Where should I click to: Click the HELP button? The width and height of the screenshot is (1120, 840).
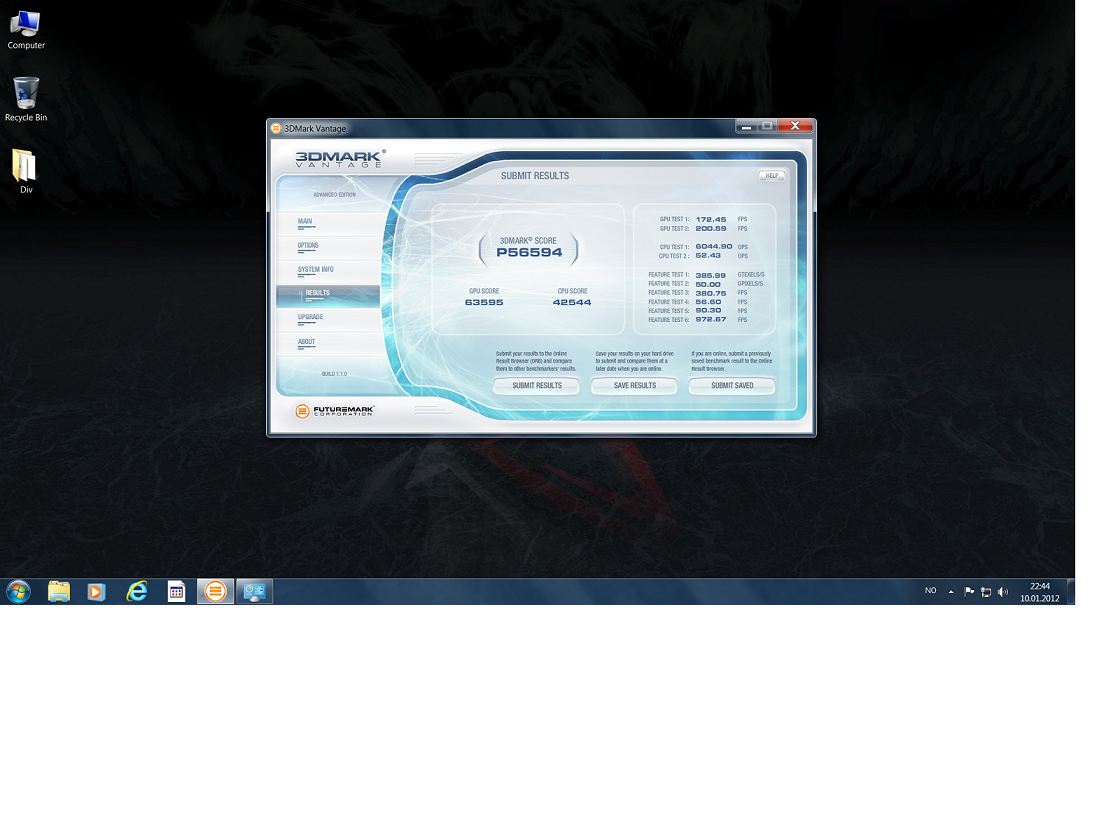pyautogui.click(x=771, y=176)
